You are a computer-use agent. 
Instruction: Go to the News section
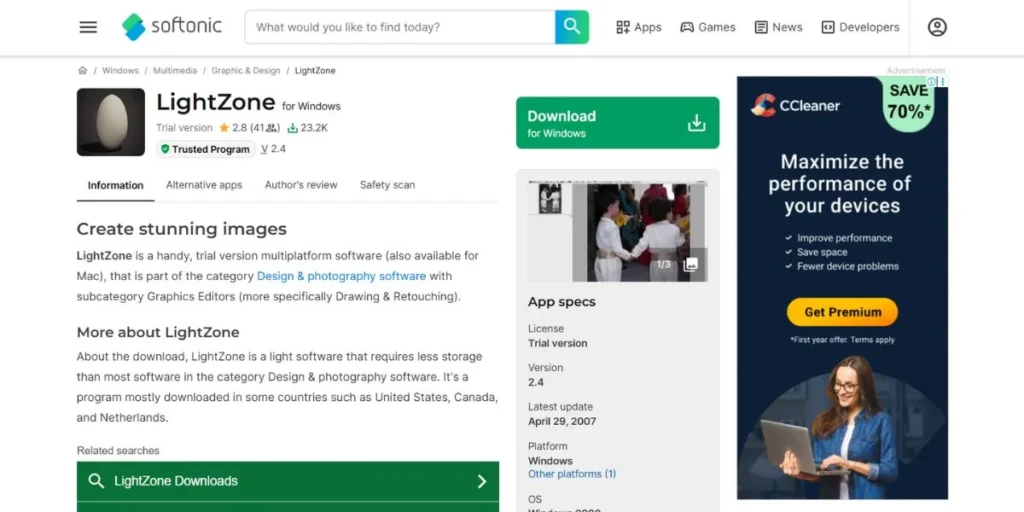pos(778,27)
